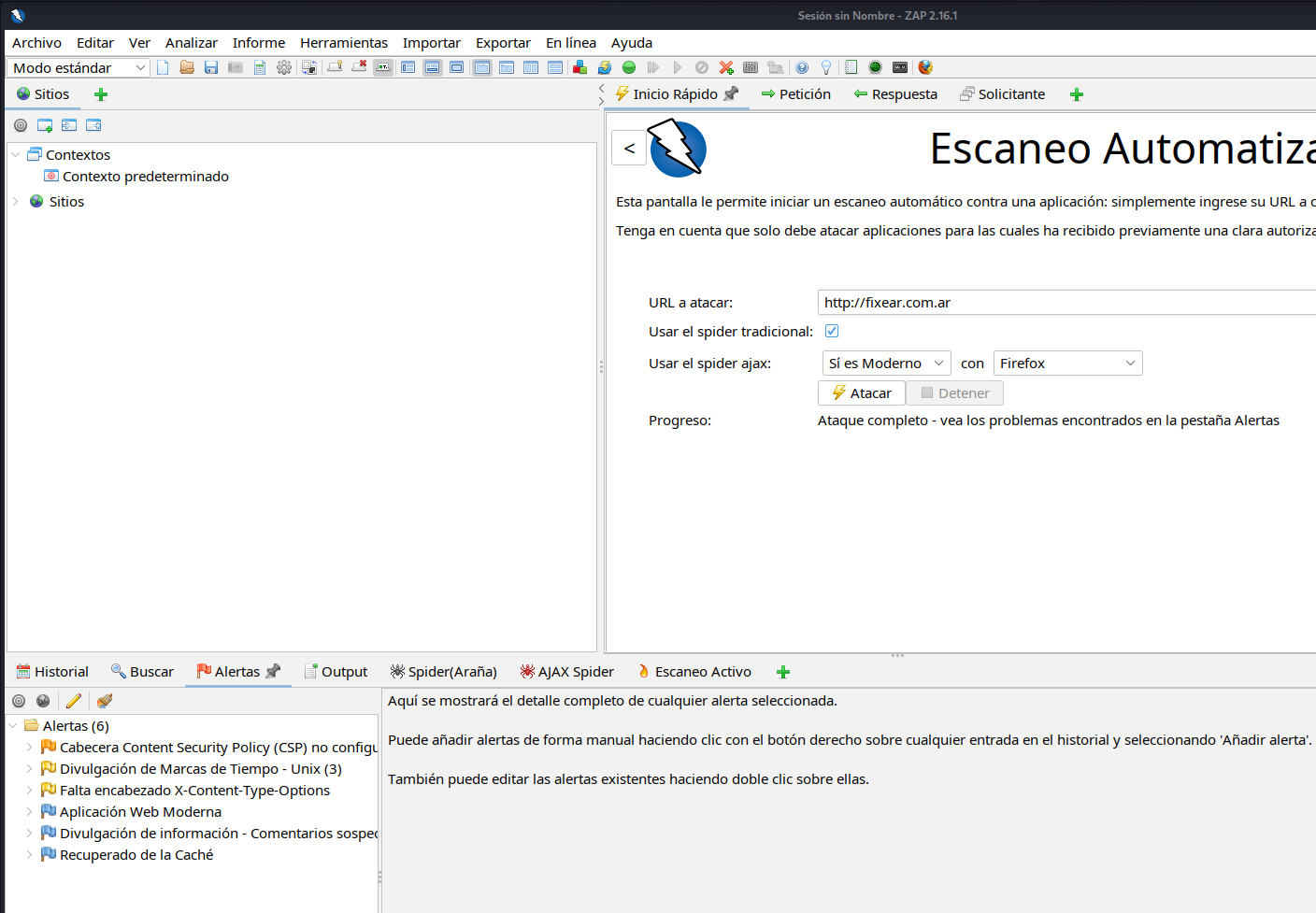Open the Firefox browser selection dropdown
The width and height of the screenshot is (1316, 913).
pos(1067,364)
